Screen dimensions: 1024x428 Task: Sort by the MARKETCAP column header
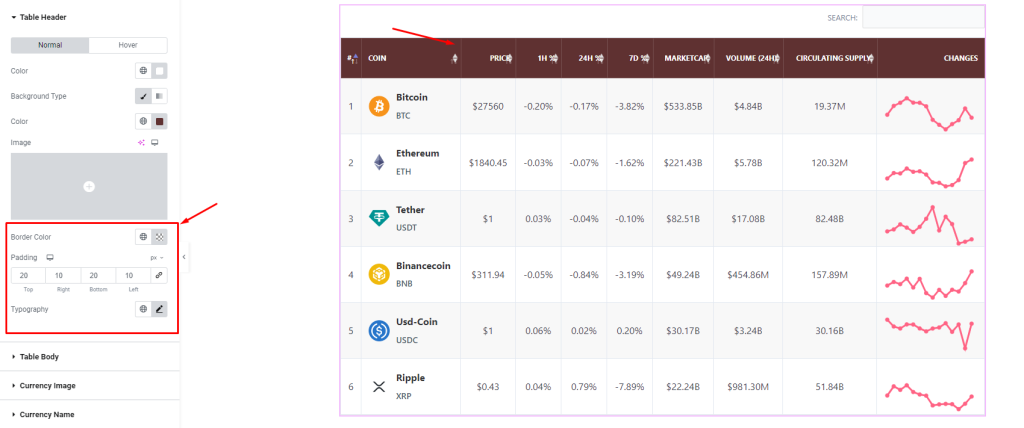683,58
